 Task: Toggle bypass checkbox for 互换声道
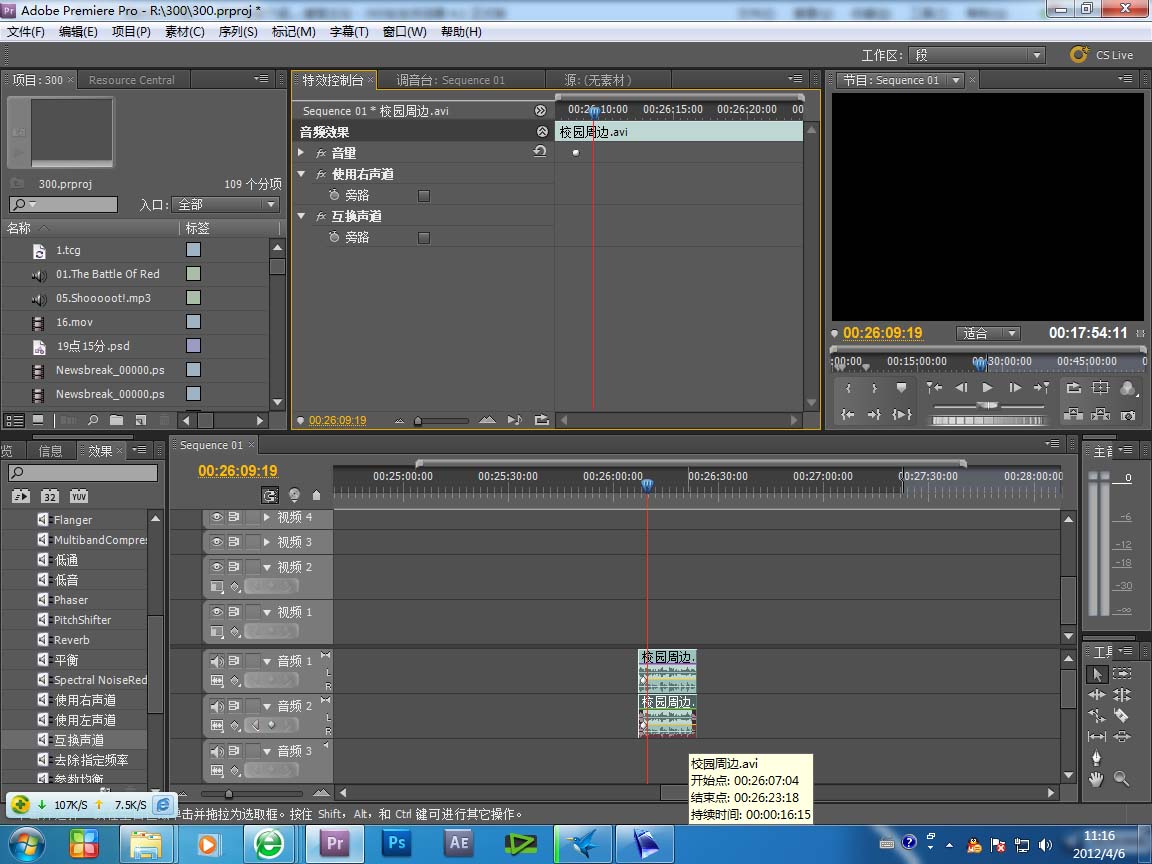pos(424,238)
